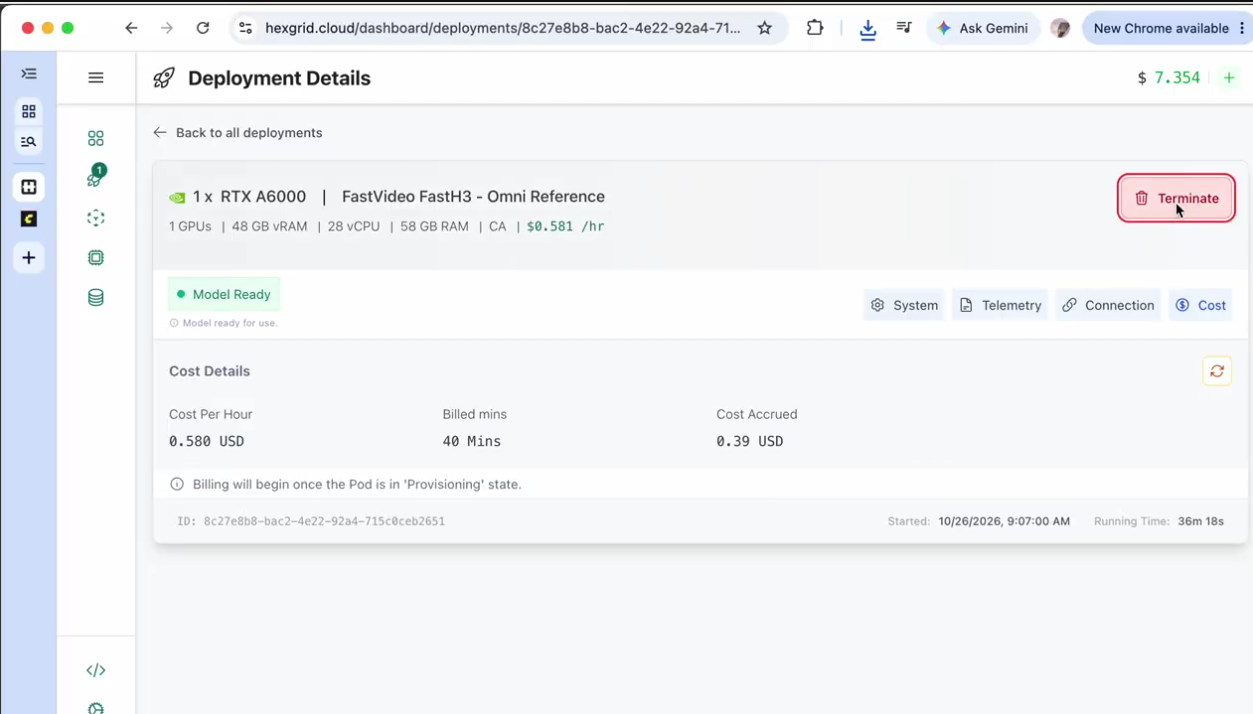1253x714 pixels.
Task: Add funds using green plus icon
Action: tap(1229, 78)
